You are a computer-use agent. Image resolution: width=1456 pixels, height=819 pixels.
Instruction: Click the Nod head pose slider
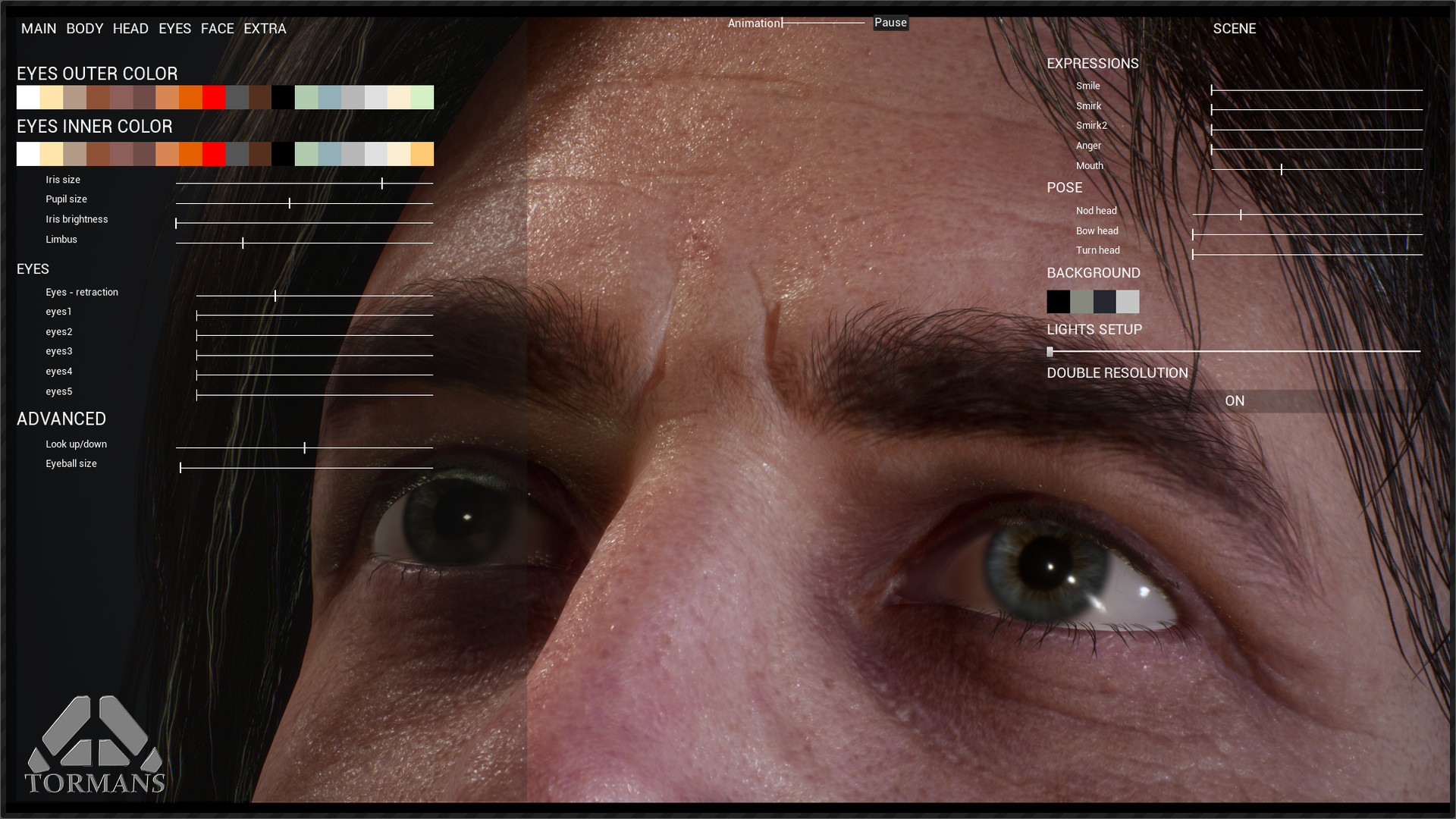pyautogui.click(x=1241, y=214)
